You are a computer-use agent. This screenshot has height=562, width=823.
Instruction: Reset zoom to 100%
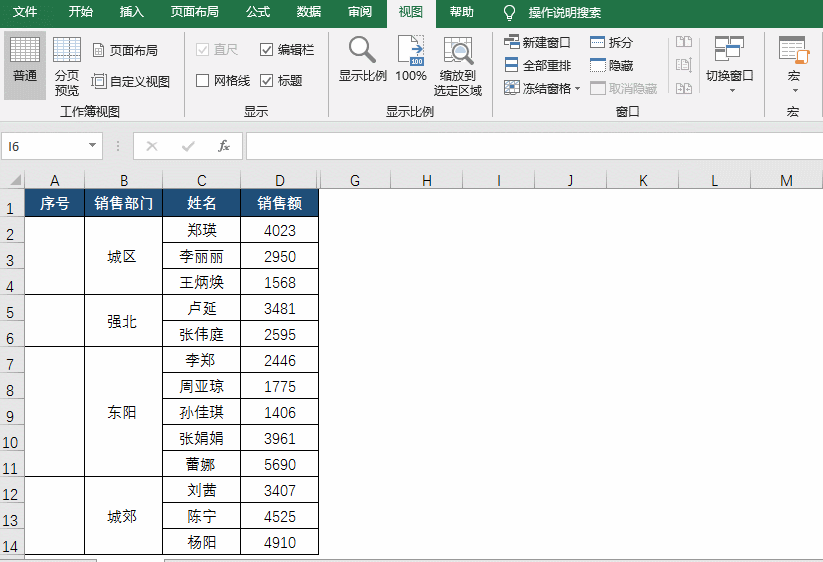410,59
